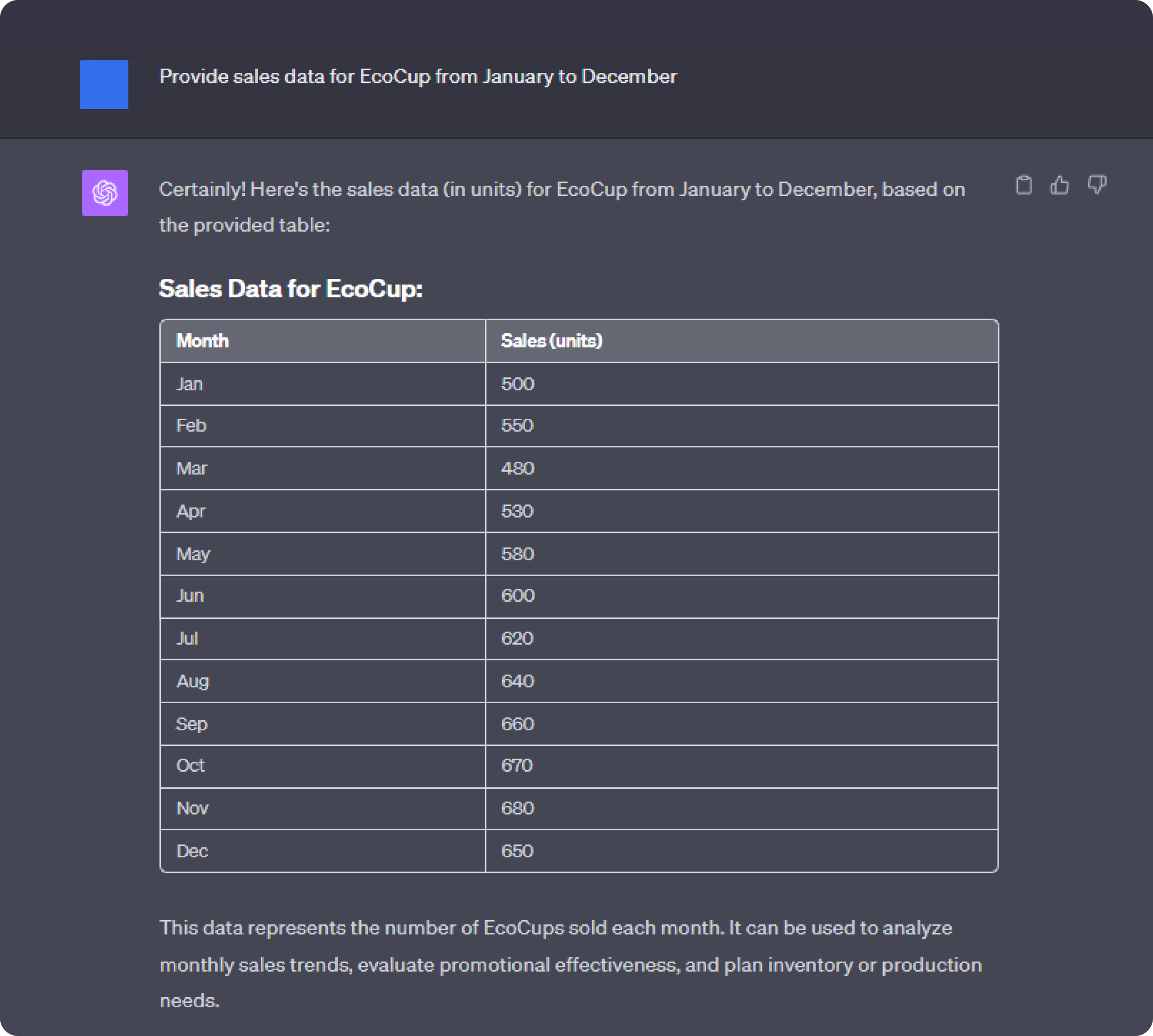Click the Month column header
The image size is (1153, 1036).
coord(203,341)
